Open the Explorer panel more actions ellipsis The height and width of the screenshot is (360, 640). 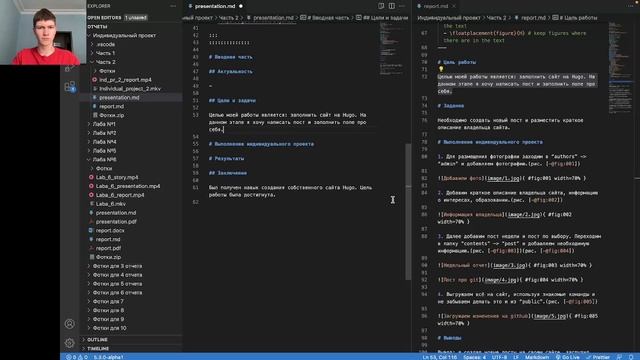point(173,6)
